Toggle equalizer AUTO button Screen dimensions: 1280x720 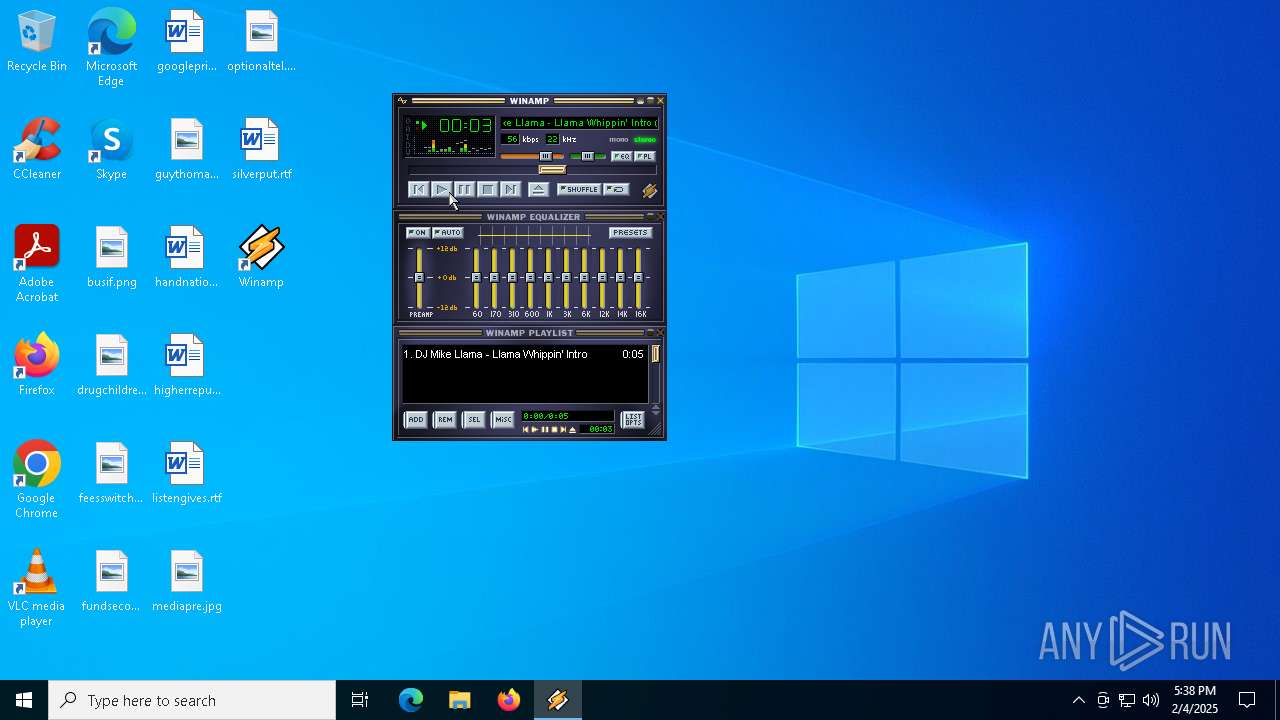(x=448, y=232)
